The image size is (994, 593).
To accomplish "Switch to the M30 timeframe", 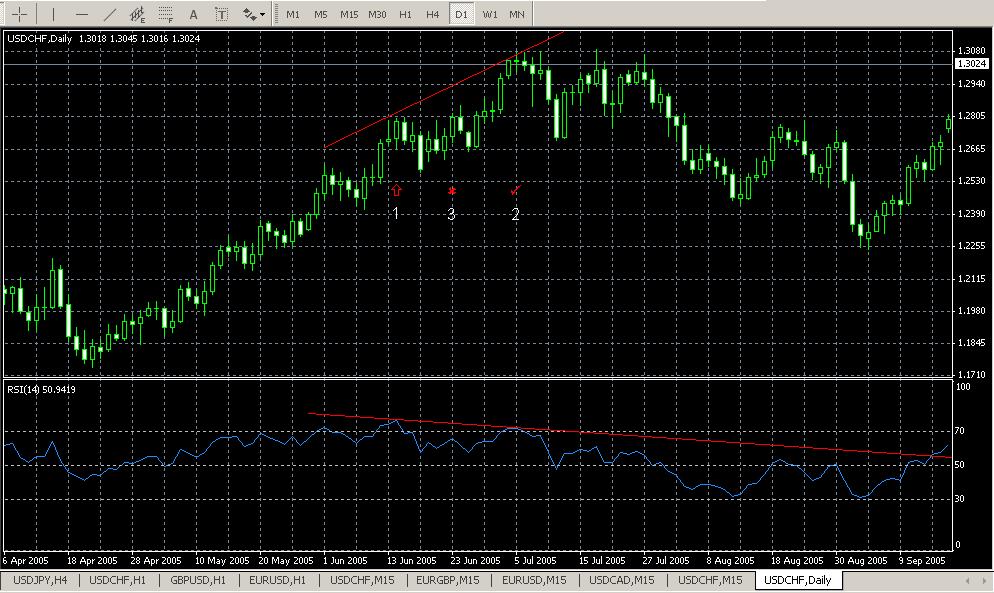I will tap(377, 14).
